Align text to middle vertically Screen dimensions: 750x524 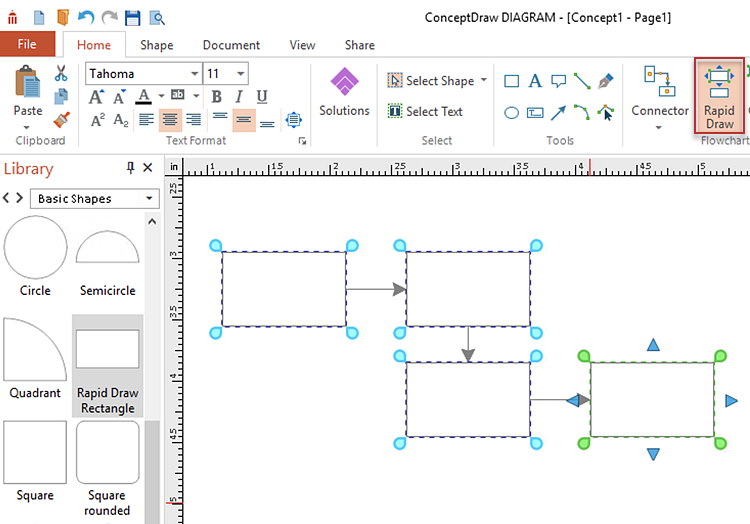click(x=243, y=120)
